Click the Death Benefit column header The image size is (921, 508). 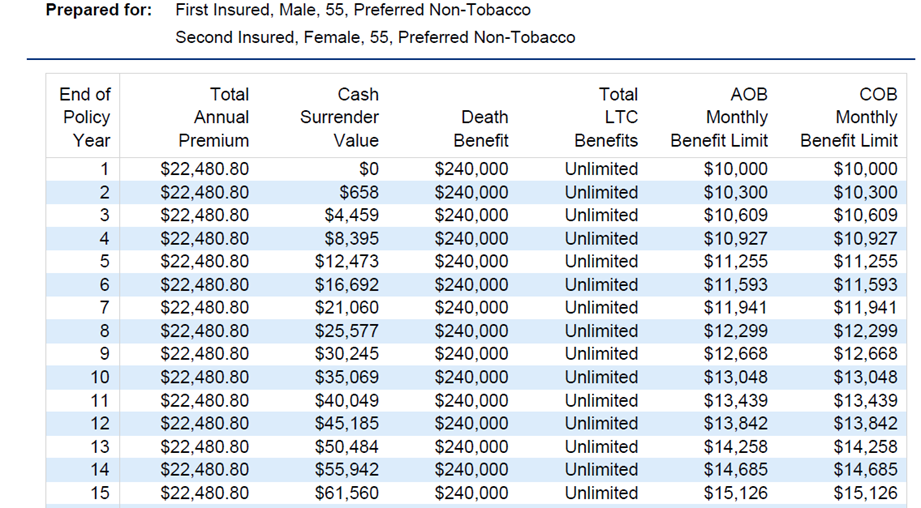coord(484,129)
